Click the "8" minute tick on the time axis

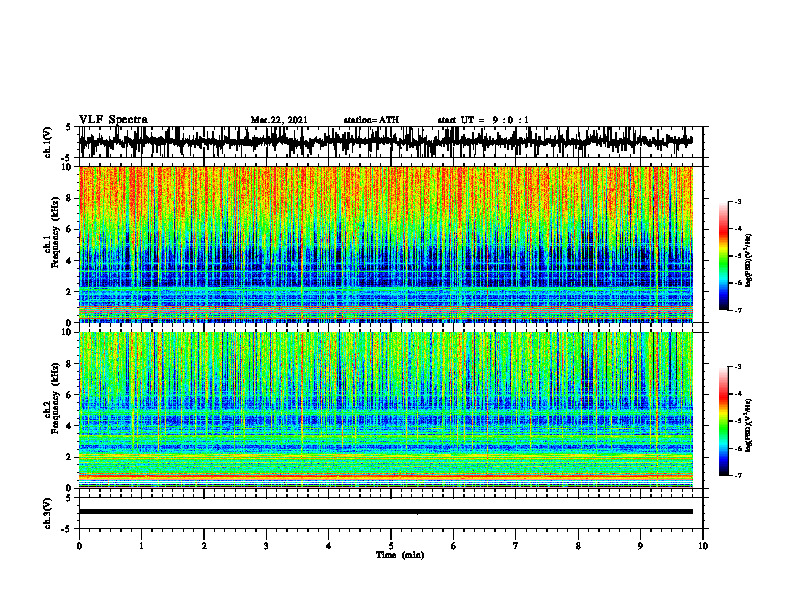click(578, 546)
